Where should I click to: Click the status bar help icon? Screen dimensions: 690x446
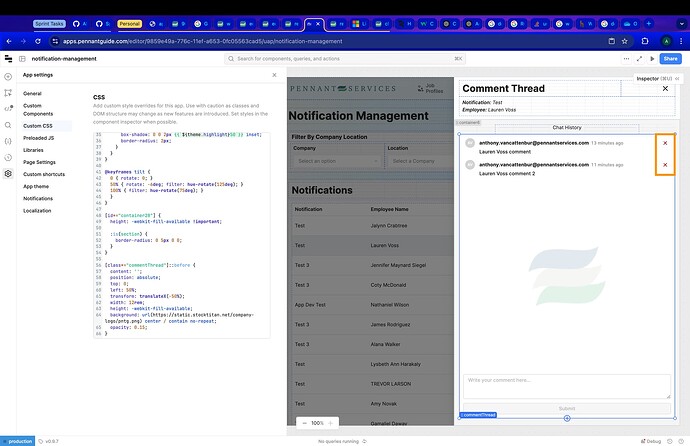(681, 441)
